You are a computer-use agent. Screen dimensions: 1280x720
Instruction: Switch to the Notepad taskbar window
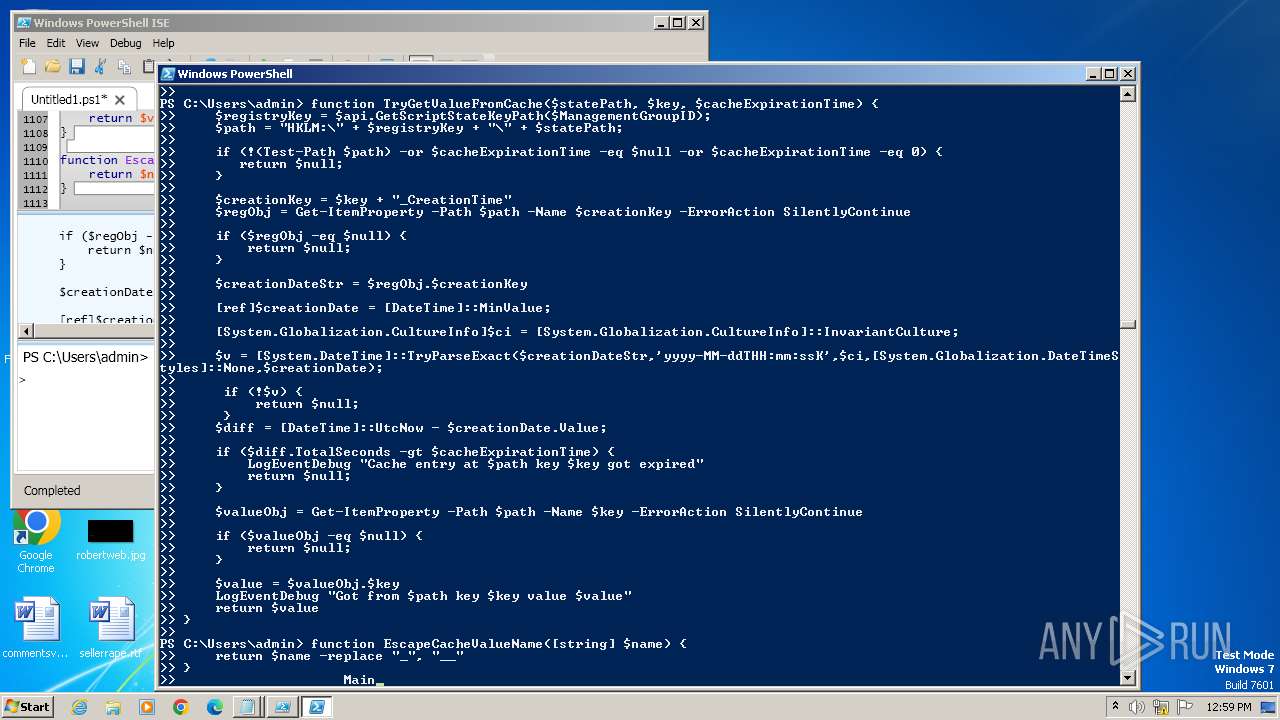246,707
